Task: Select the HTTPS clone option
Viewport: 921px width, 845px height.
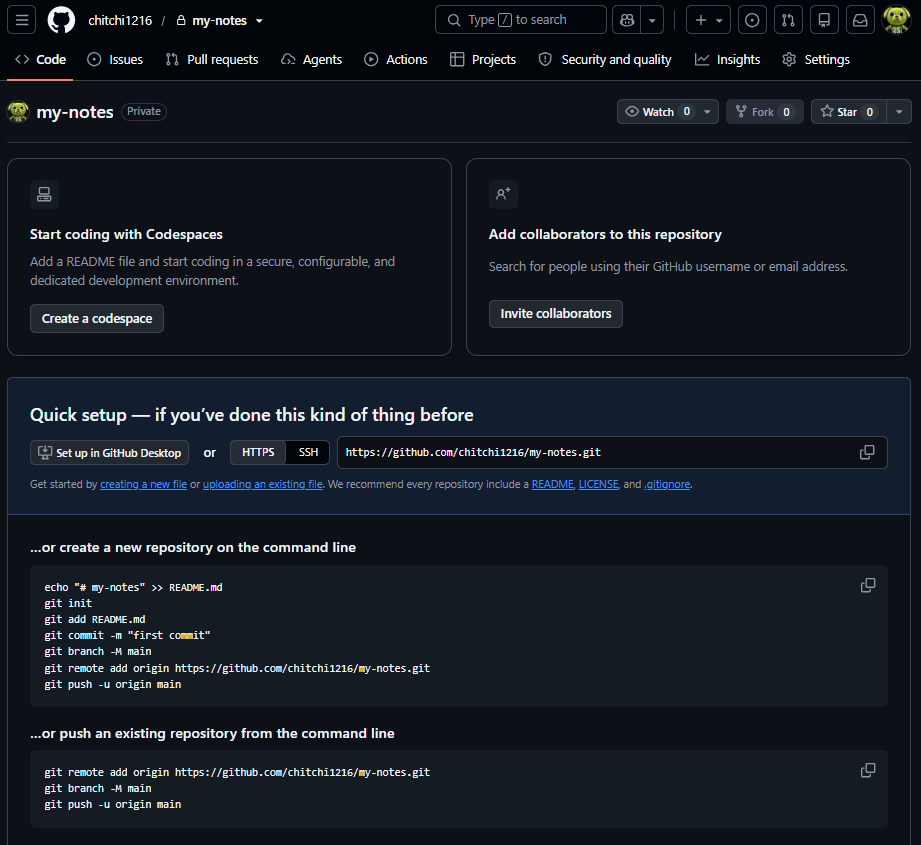Action: [258, 452]
